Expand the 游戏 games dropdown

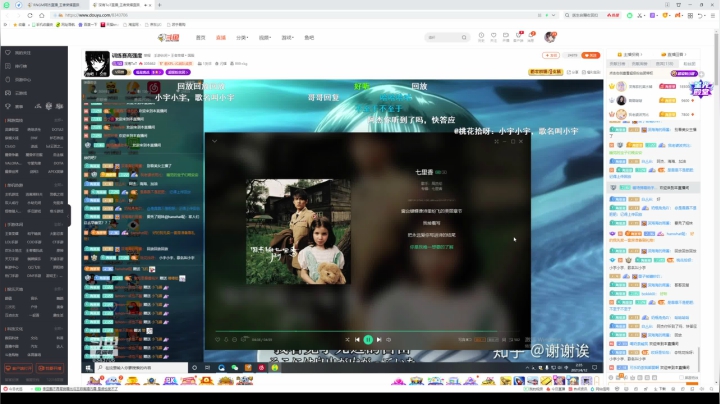(x=287, y=38)
